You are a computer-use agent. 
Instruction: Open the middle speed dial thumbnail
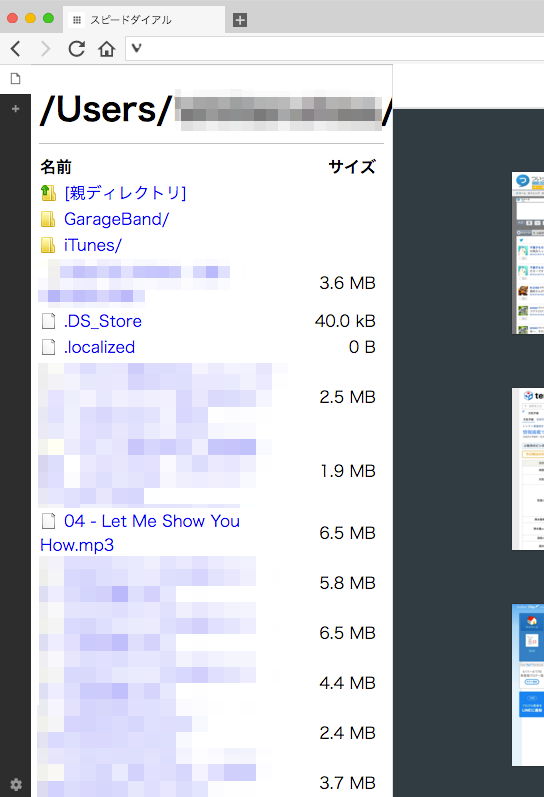[x=528, y=469]
